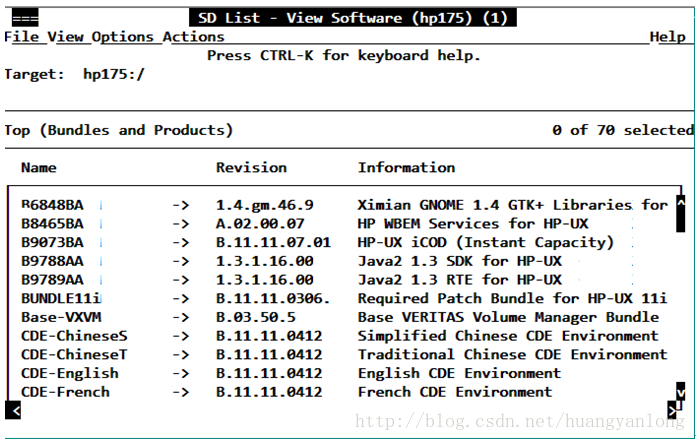Click revision B.11.11.07.01
This screenshot has width=696, height=441.
point(273,243)
